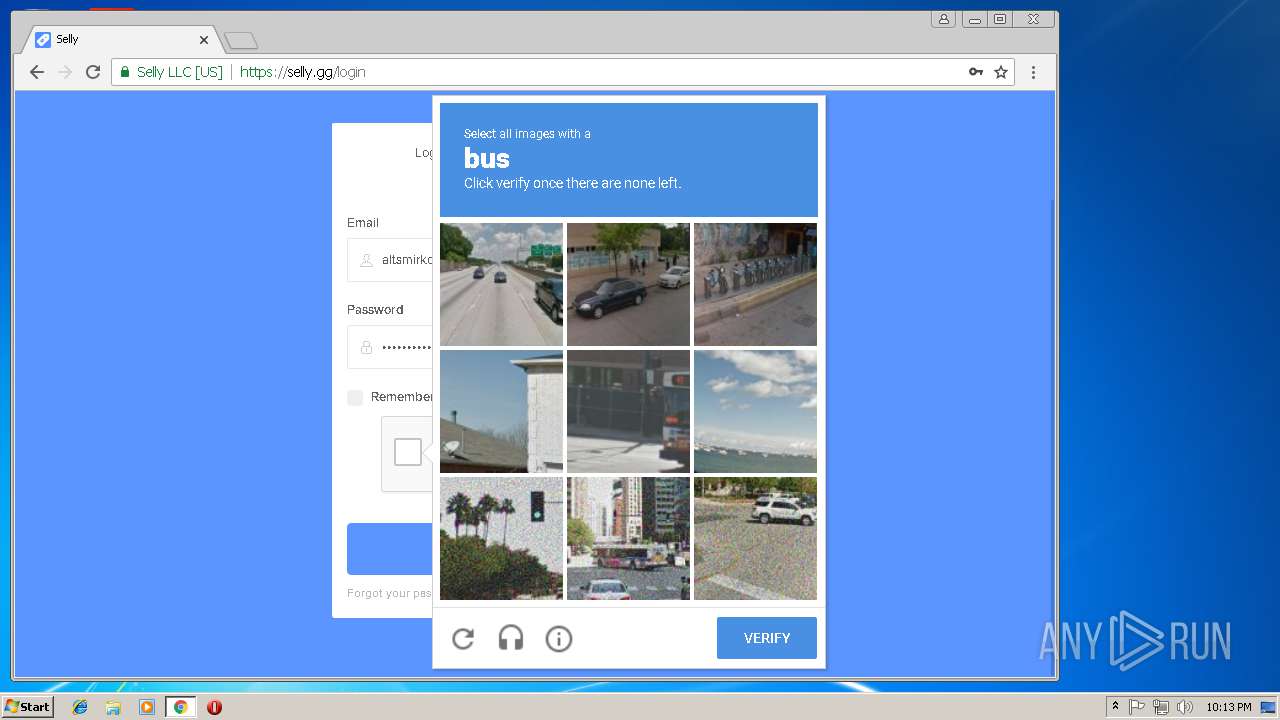Toggle the Remember me checkbox
1280x720 pixels.
click(355, 398)
